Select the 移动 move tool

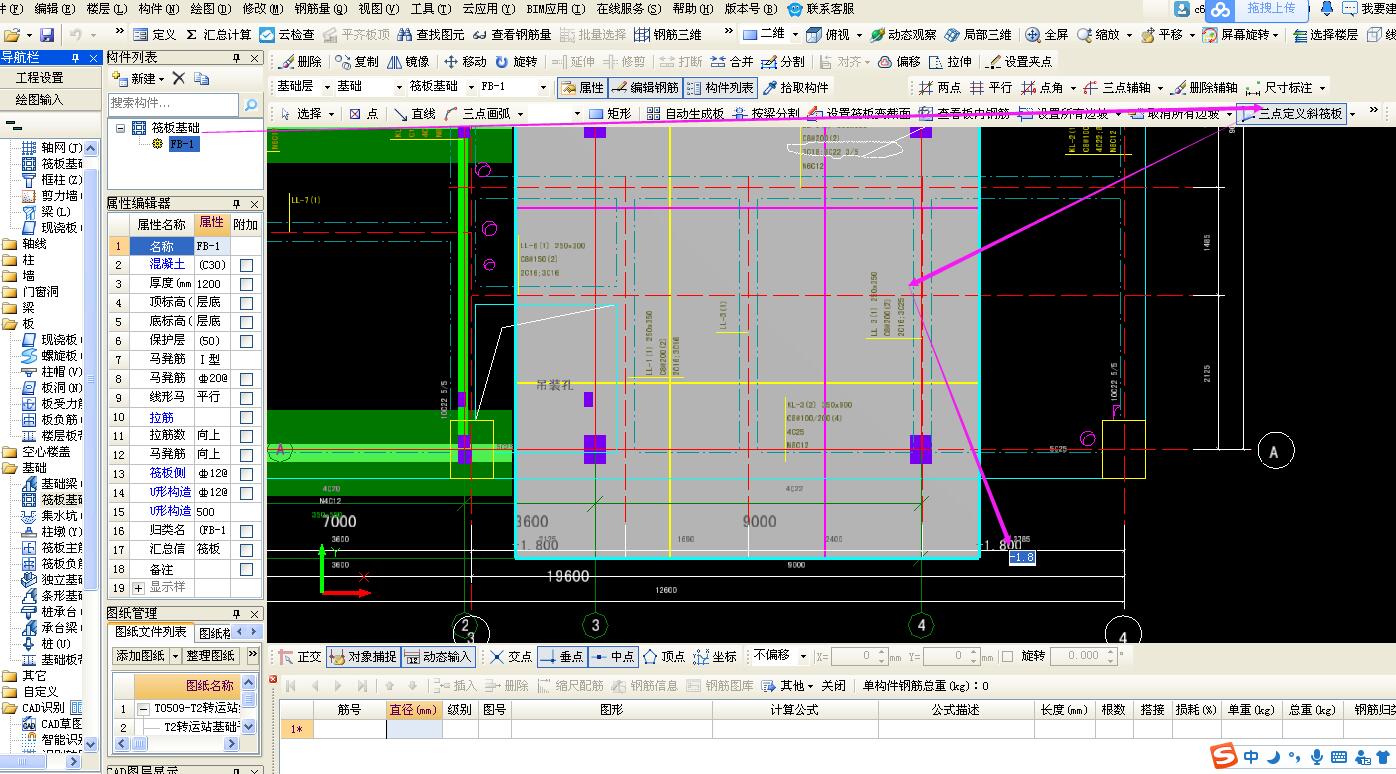[465, 61]
